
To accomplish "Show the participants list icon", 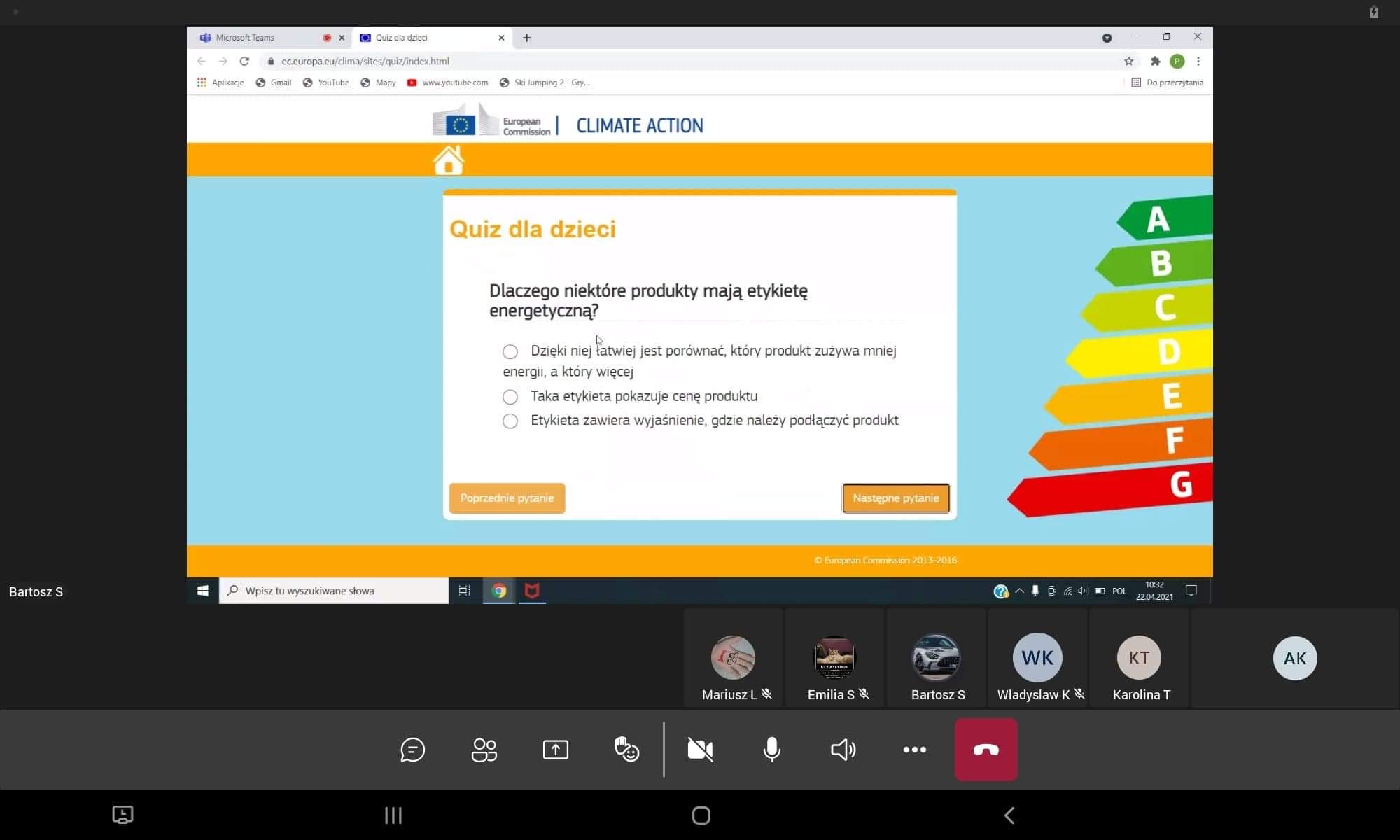I will click(x=484, y=750).
